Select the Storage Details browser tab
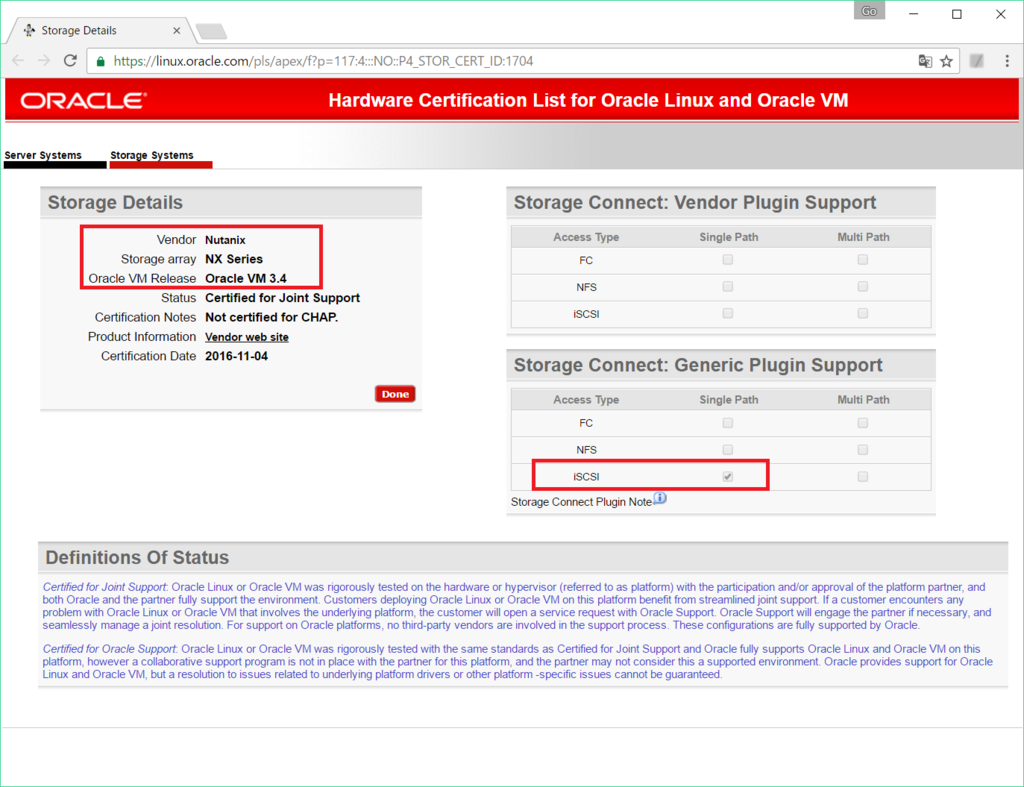The height and width of the screenshot is (787, 1024). [101, 31]
